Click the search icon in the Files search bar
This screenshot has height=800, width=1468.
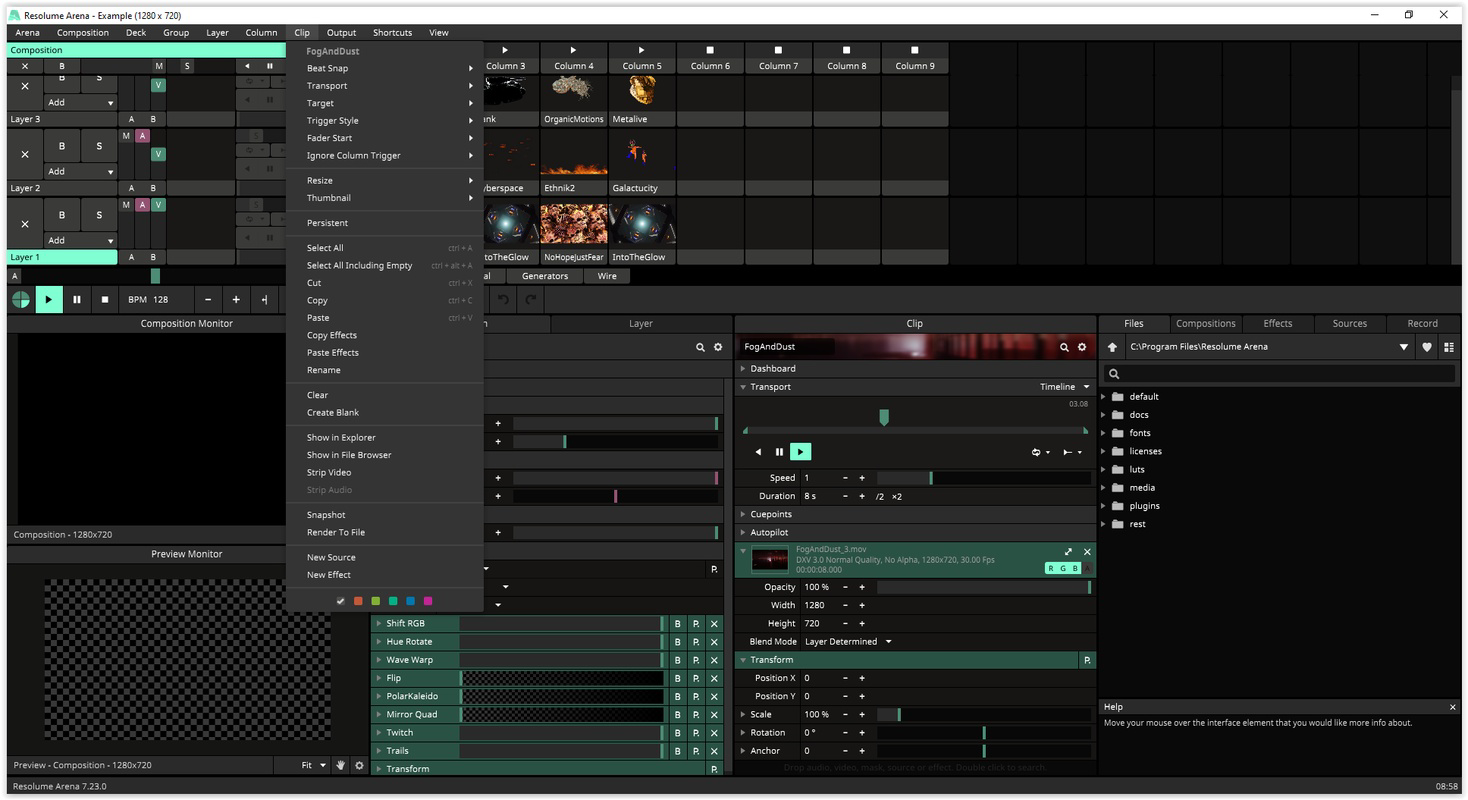pos(1114,373)
